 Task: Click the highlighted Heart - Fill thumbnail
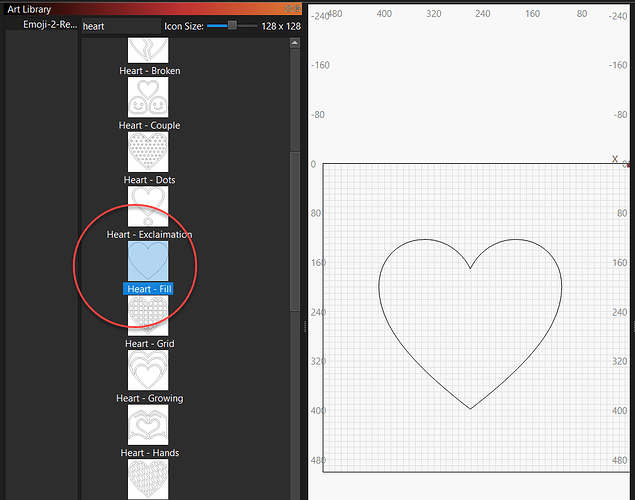148,261
